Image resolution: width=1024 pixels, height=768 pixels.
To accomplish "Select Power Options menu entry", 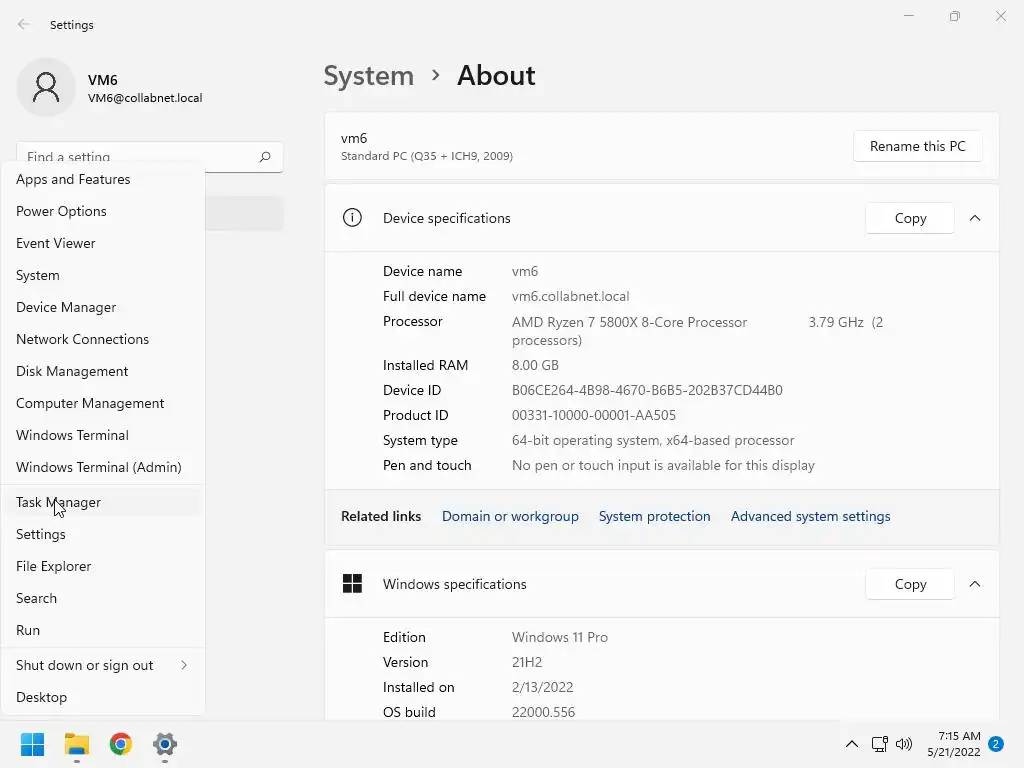I will 103,211.
